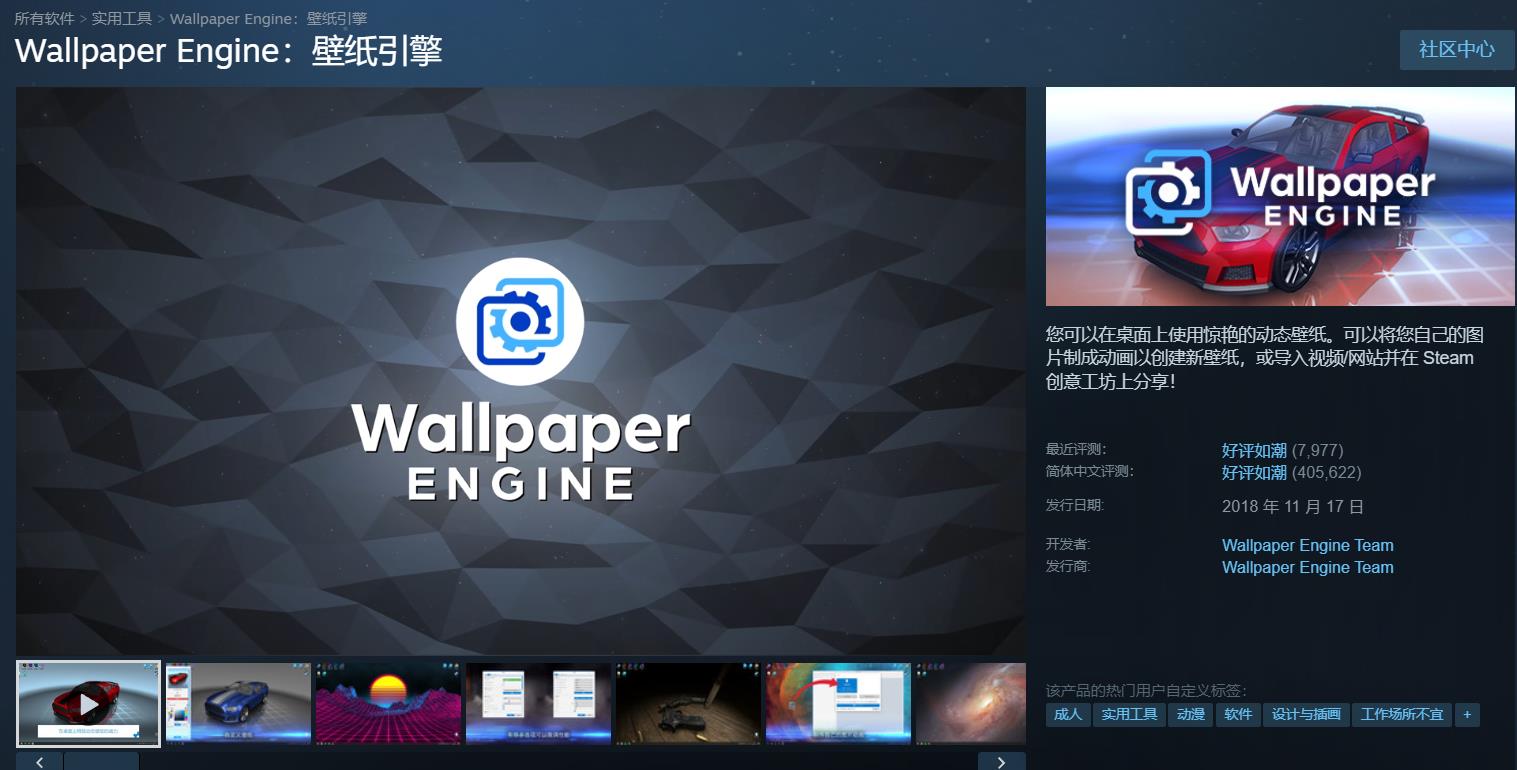
Task: Add a tag with the plus button
Action: 1467,714
